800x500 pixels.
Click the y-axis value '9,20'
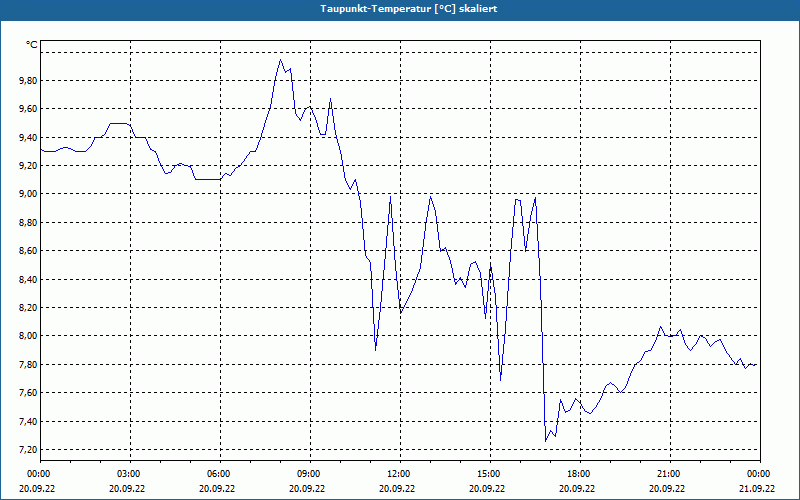28,165
